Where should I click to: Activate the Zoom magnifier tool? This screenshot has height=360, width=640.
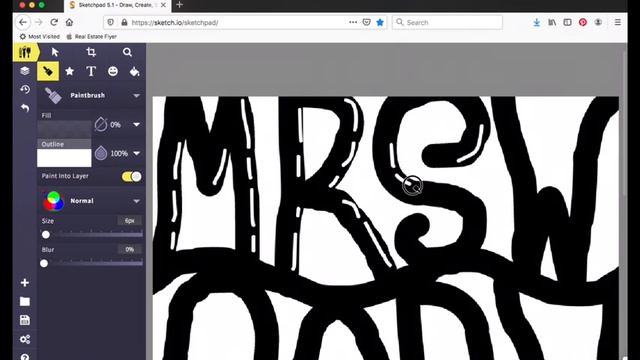127,52
